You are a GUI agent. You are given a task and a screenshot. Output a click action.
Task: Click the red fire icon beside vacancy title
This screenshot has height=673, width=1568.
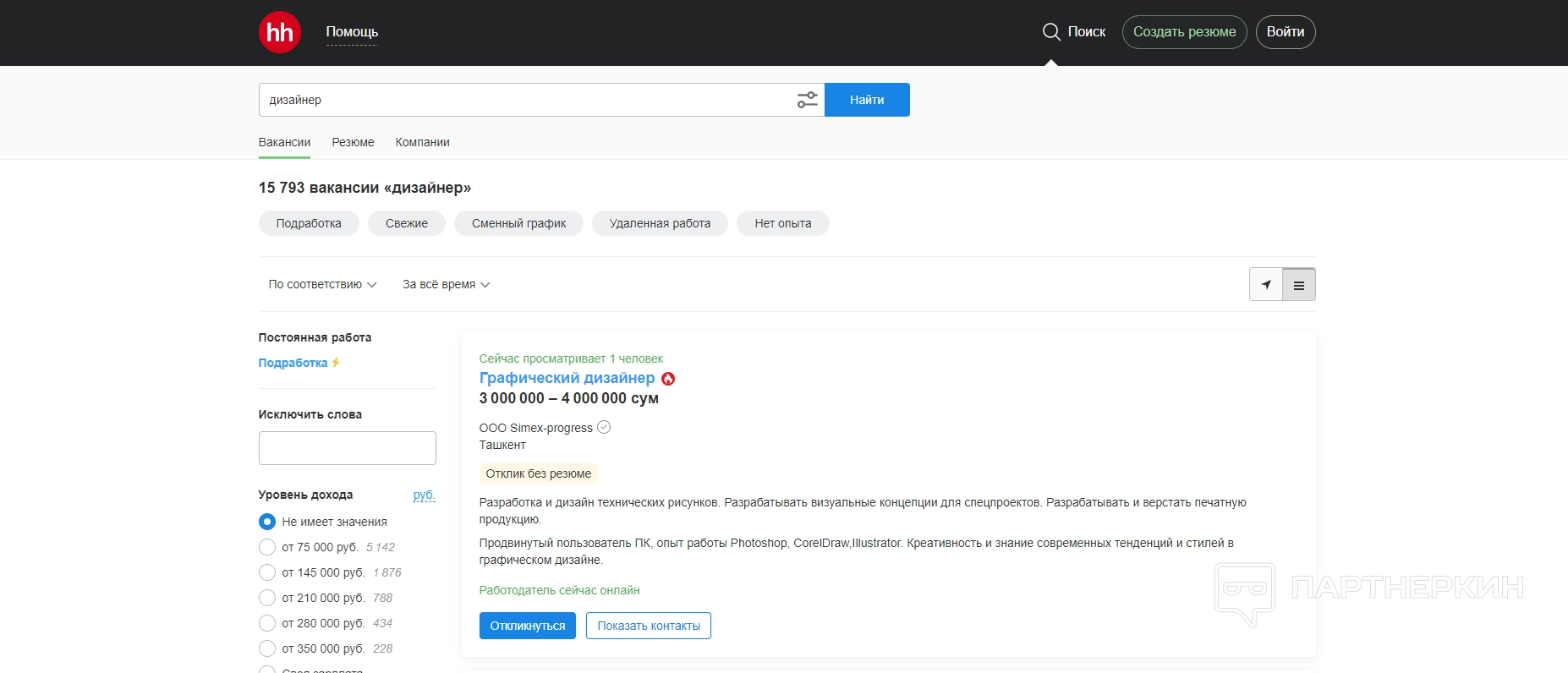point(668,379)
